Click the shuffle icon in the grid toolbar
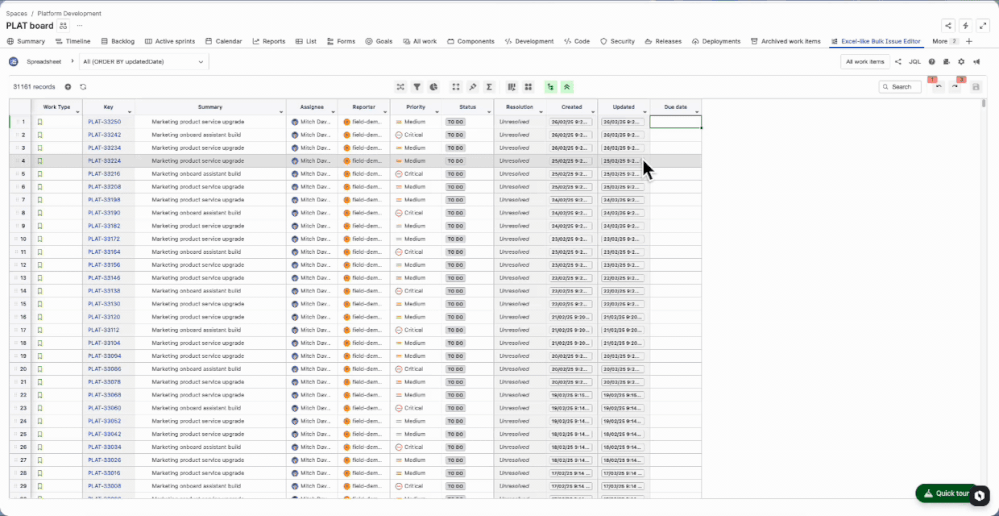Viewport: 999px width, 516px height. [400, 87]
